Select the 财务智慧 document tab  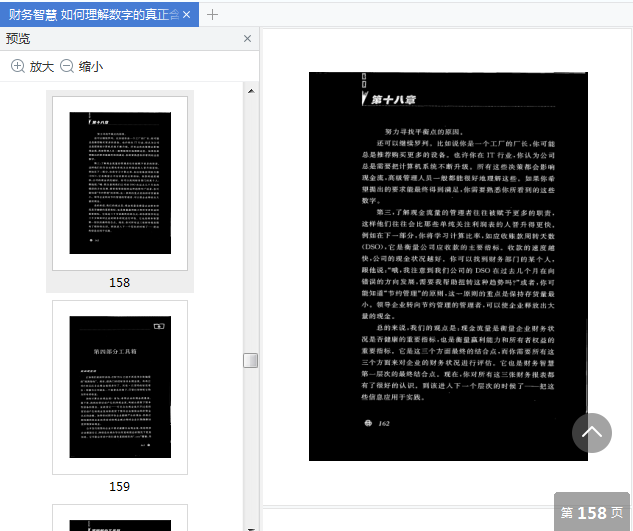(99, 15)
